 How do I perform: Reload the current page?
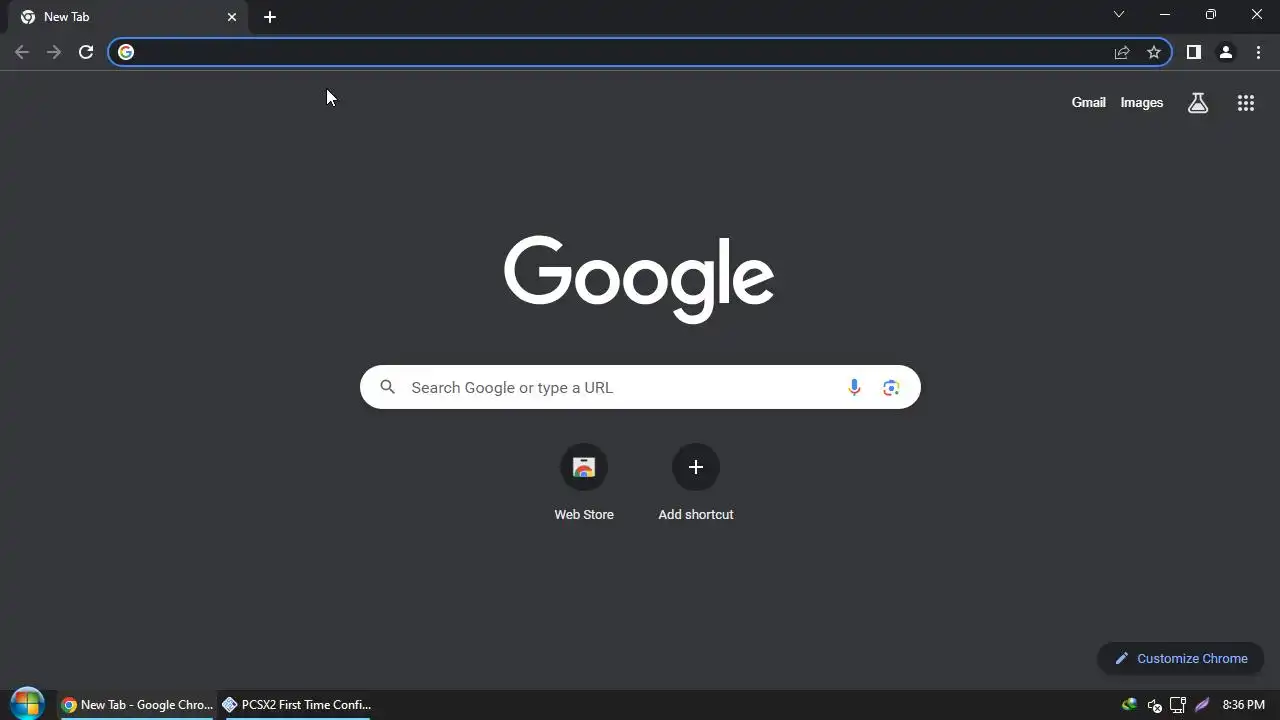point(86,52)
